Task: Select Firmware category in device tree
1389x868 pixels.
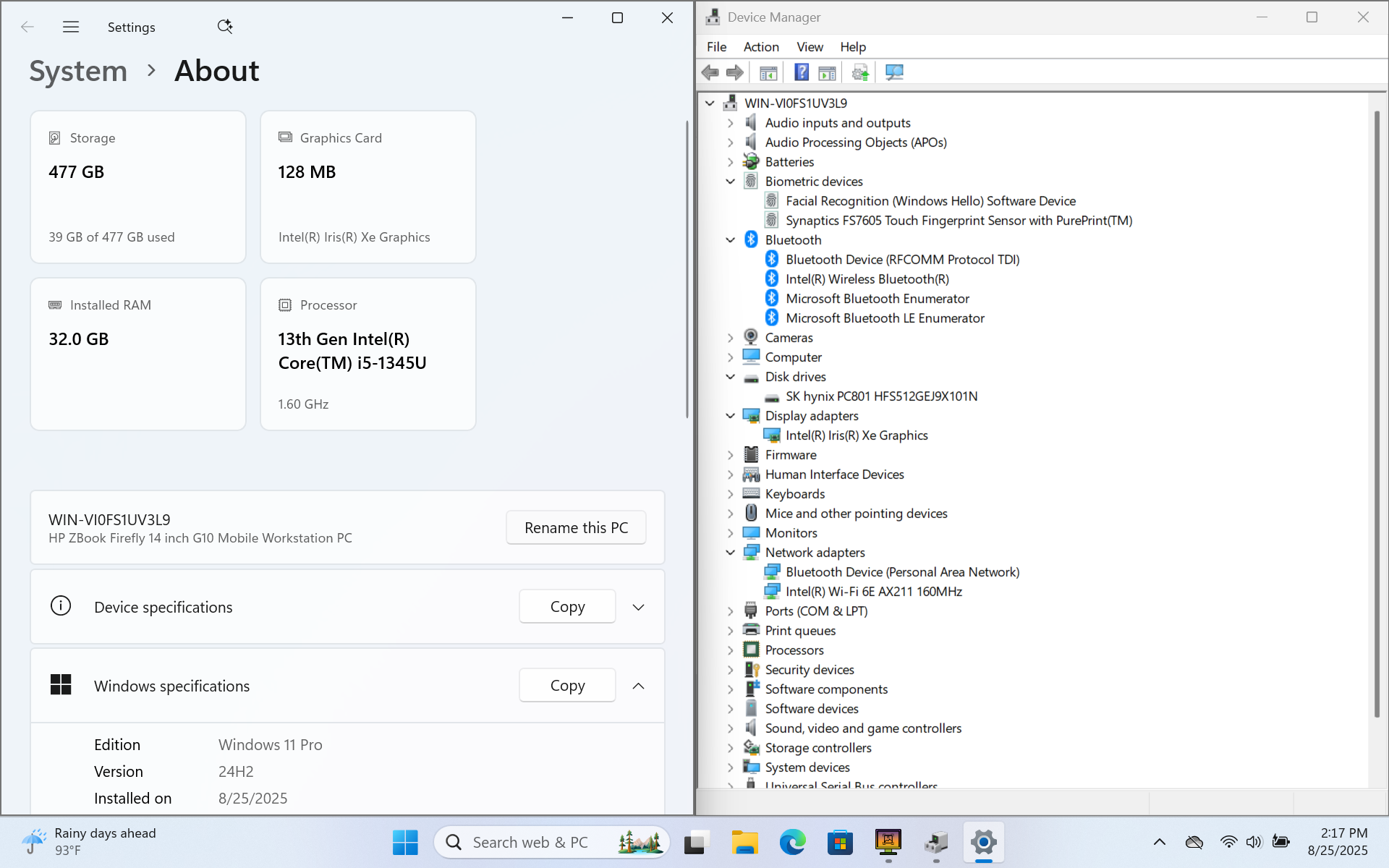Action: coord(791,455)
